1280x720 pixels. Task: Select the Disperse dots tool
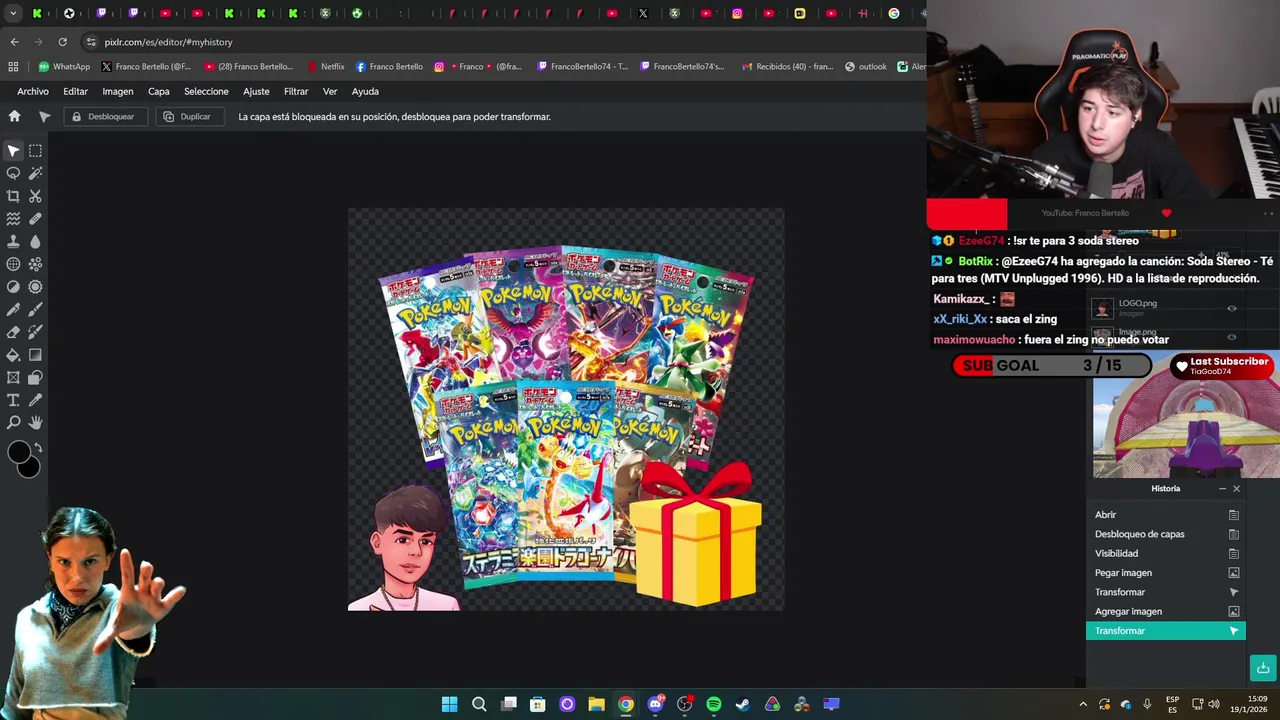[x=35, y=264]
